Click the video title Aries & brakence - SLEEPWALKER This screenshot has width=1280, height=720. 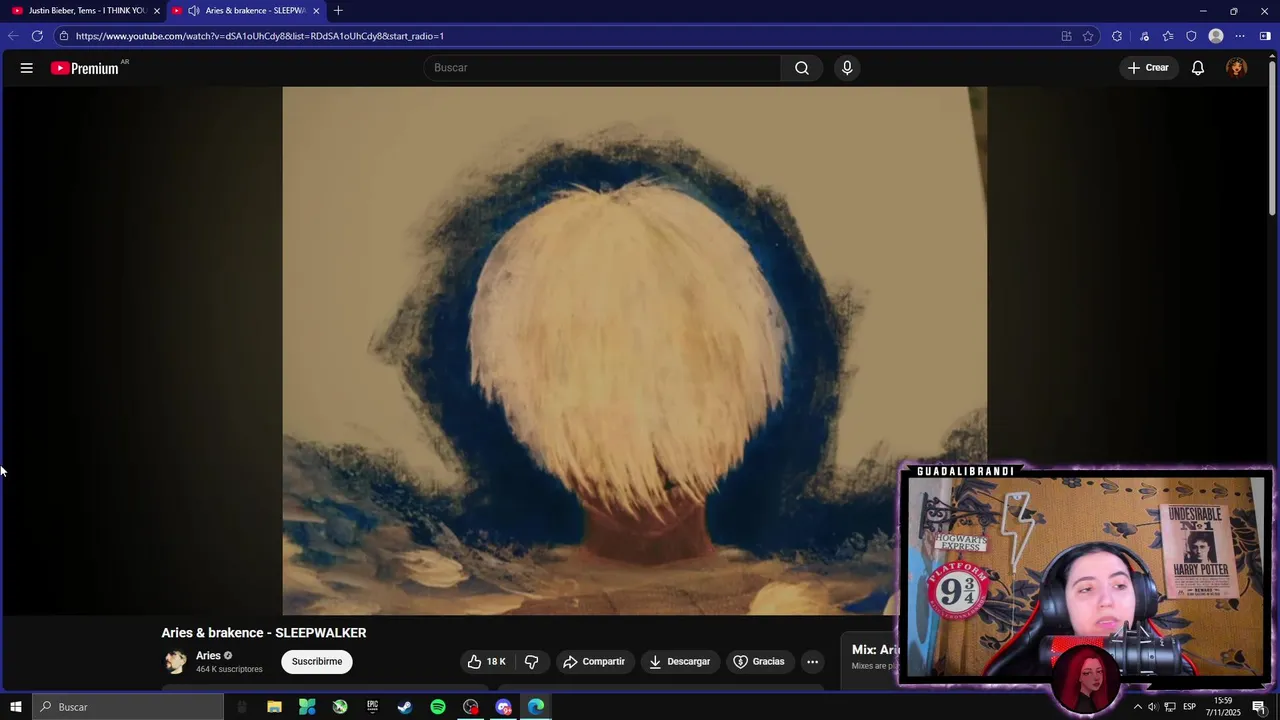(x=264, y=633)
